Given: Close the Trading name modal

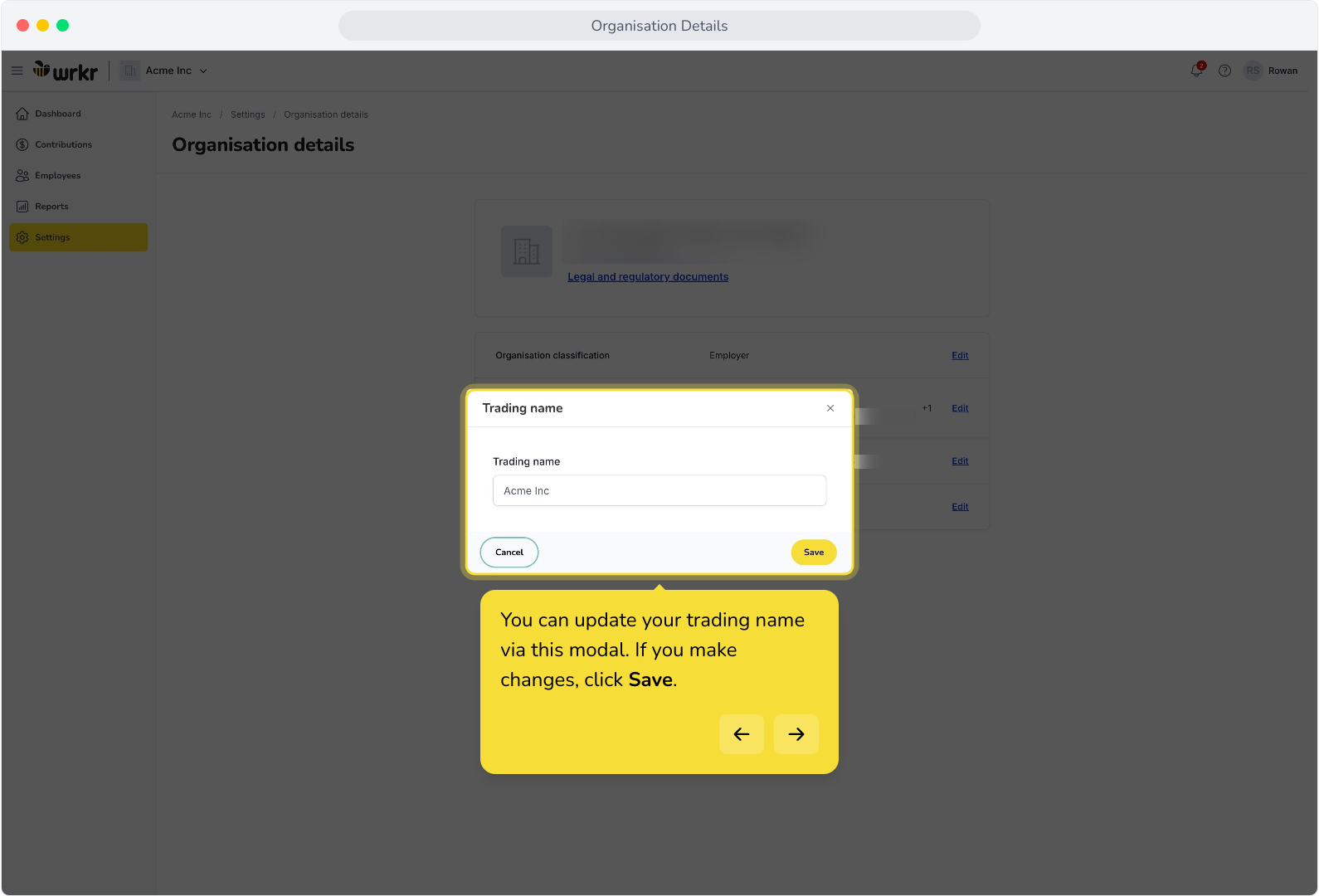Looking at the screenshot, I should 830,408.
